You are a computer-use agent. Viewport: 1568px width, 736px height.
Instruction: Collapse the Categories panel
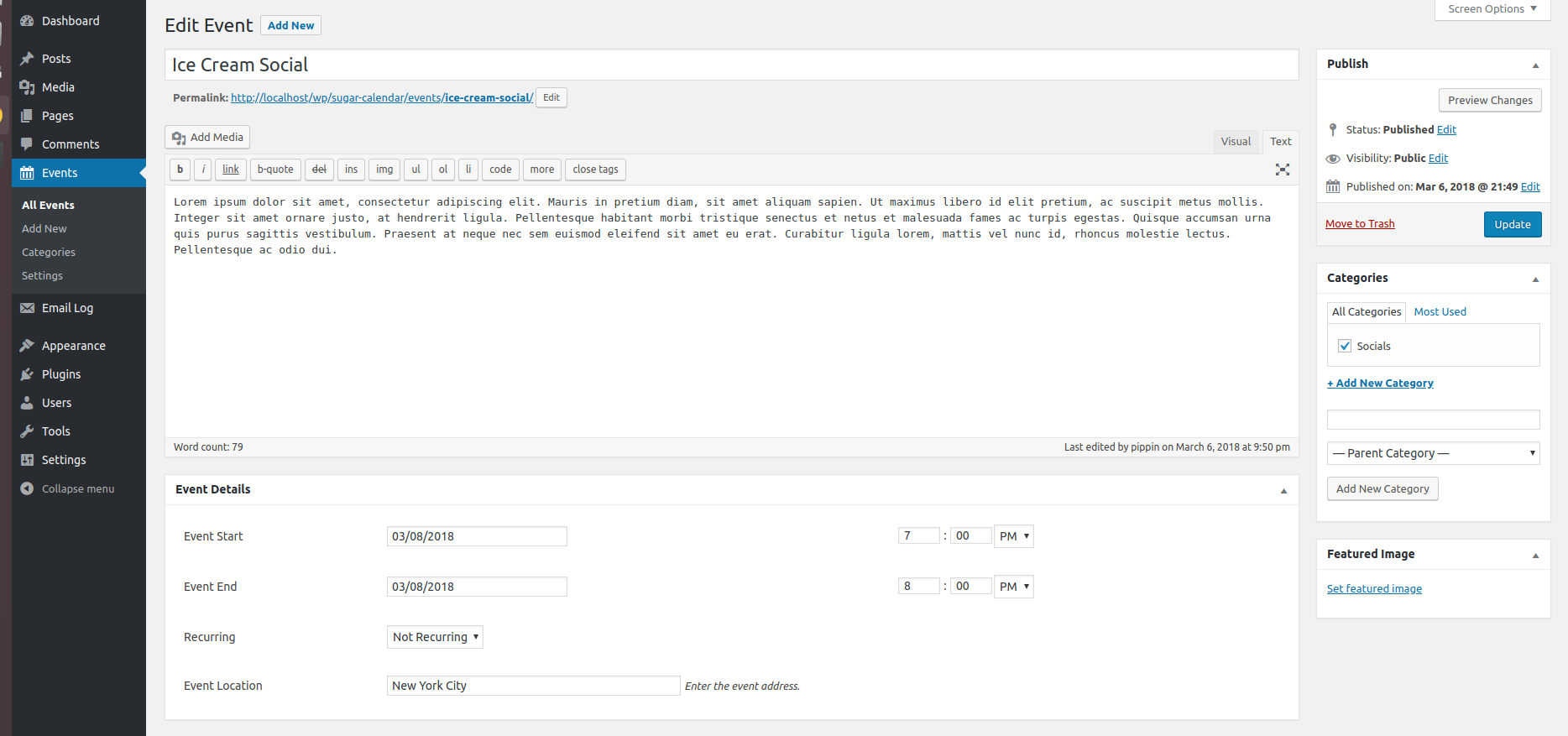coord(1535,279)
